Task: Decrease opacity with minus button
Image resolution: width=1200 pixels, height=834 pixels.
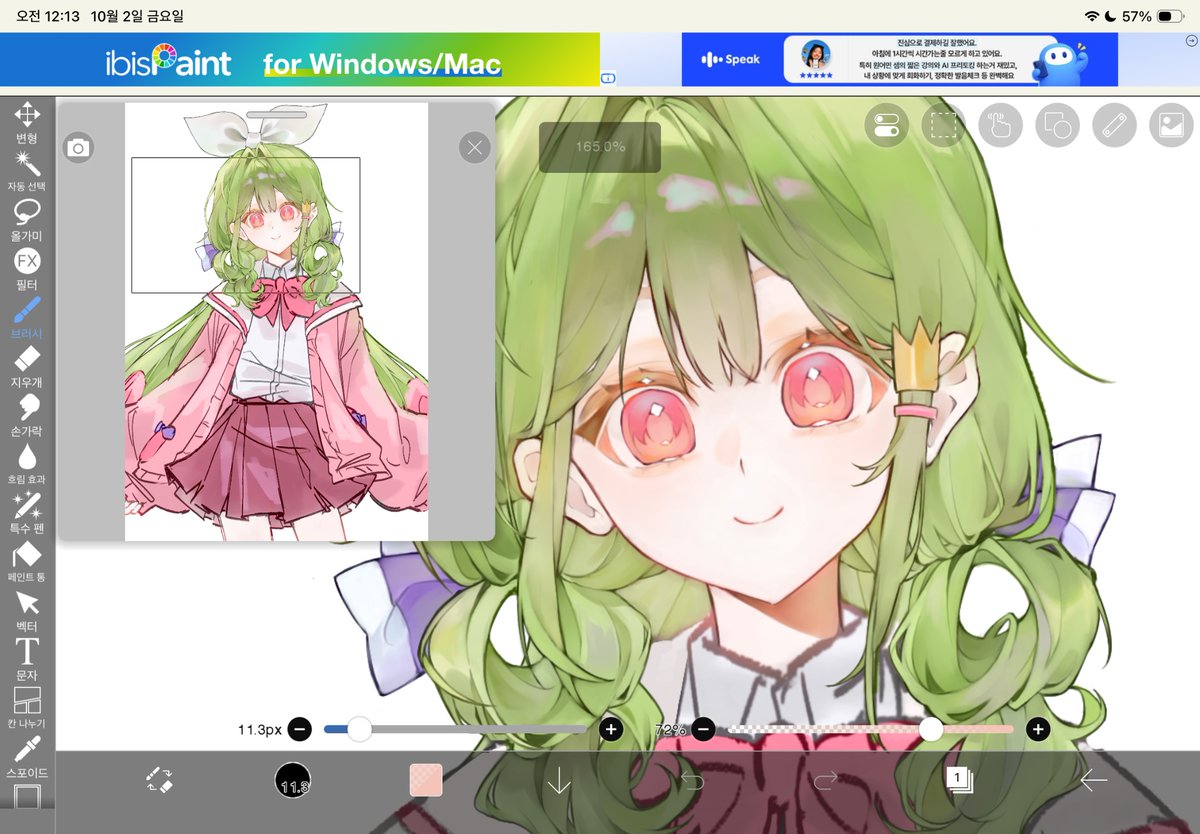Action: coord(703,729)
